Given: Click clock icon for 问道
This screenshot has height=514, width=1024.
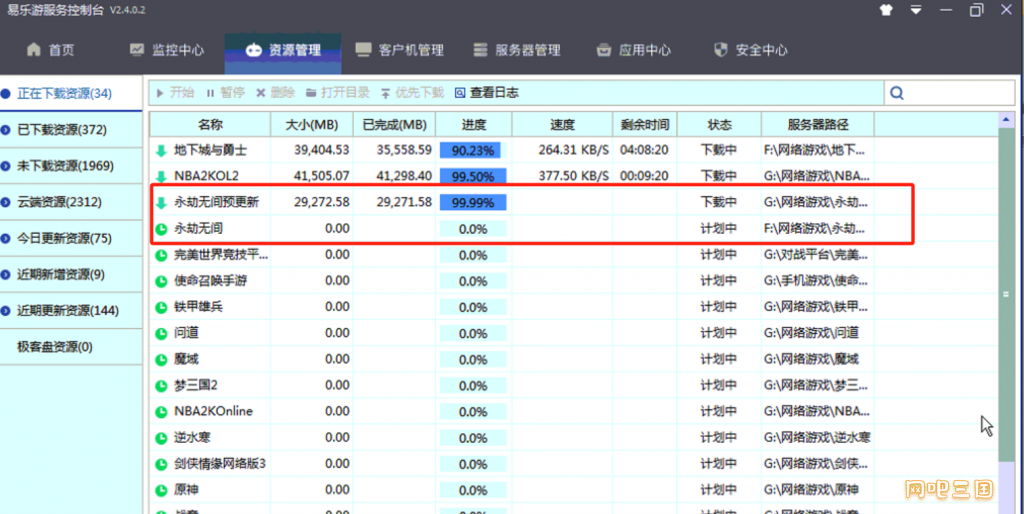Looking at the screenshot, I should click(x=161, y=334).
